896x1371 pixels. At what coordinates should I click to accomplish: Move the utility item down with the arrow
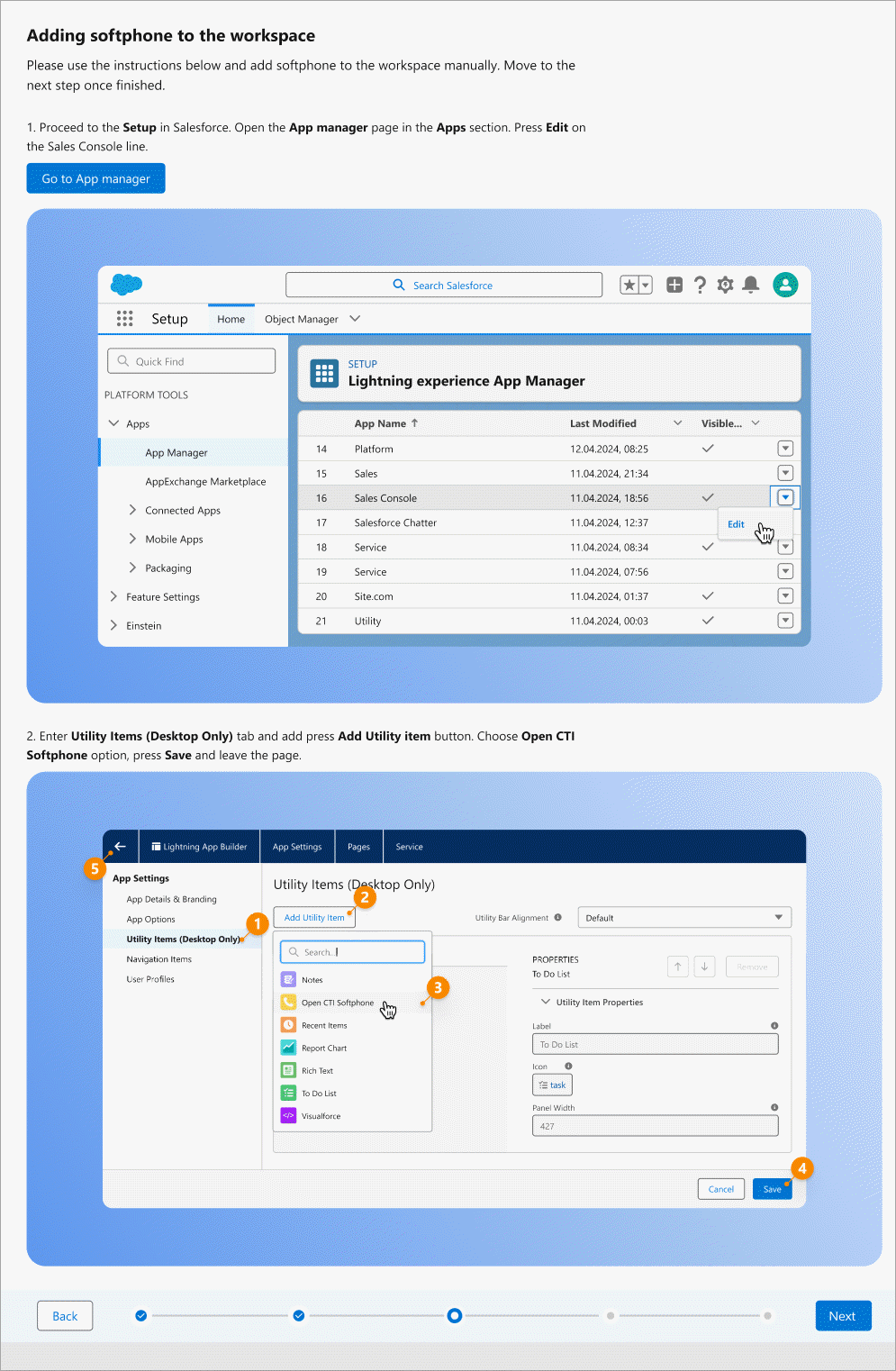705,967
